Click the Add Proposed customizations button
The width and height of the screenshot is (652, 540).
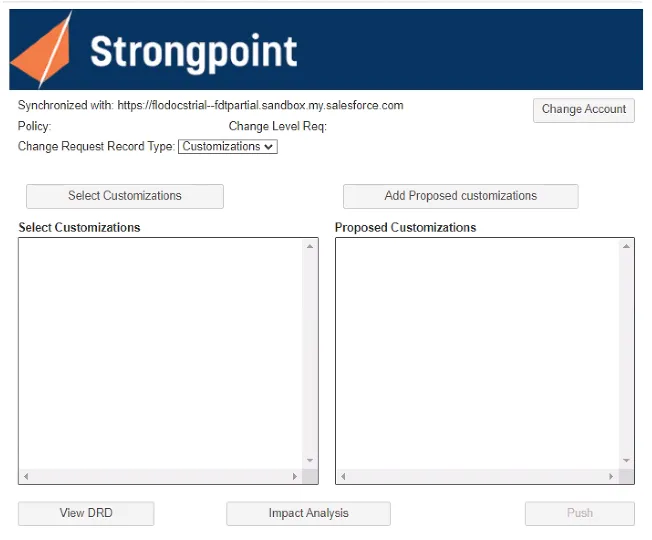tap(460, 196)
